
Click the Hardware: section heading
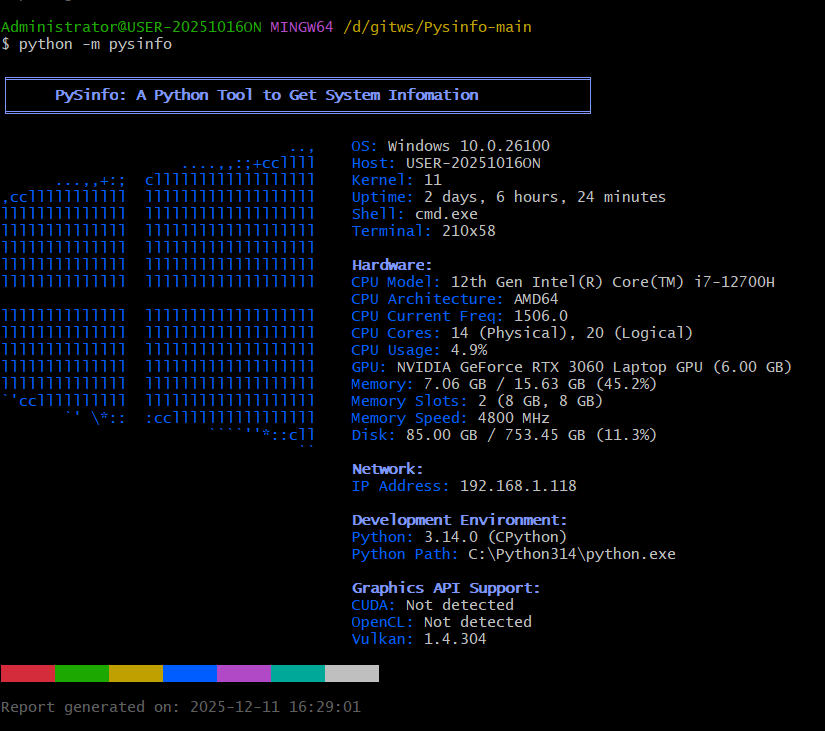[392, 265]
